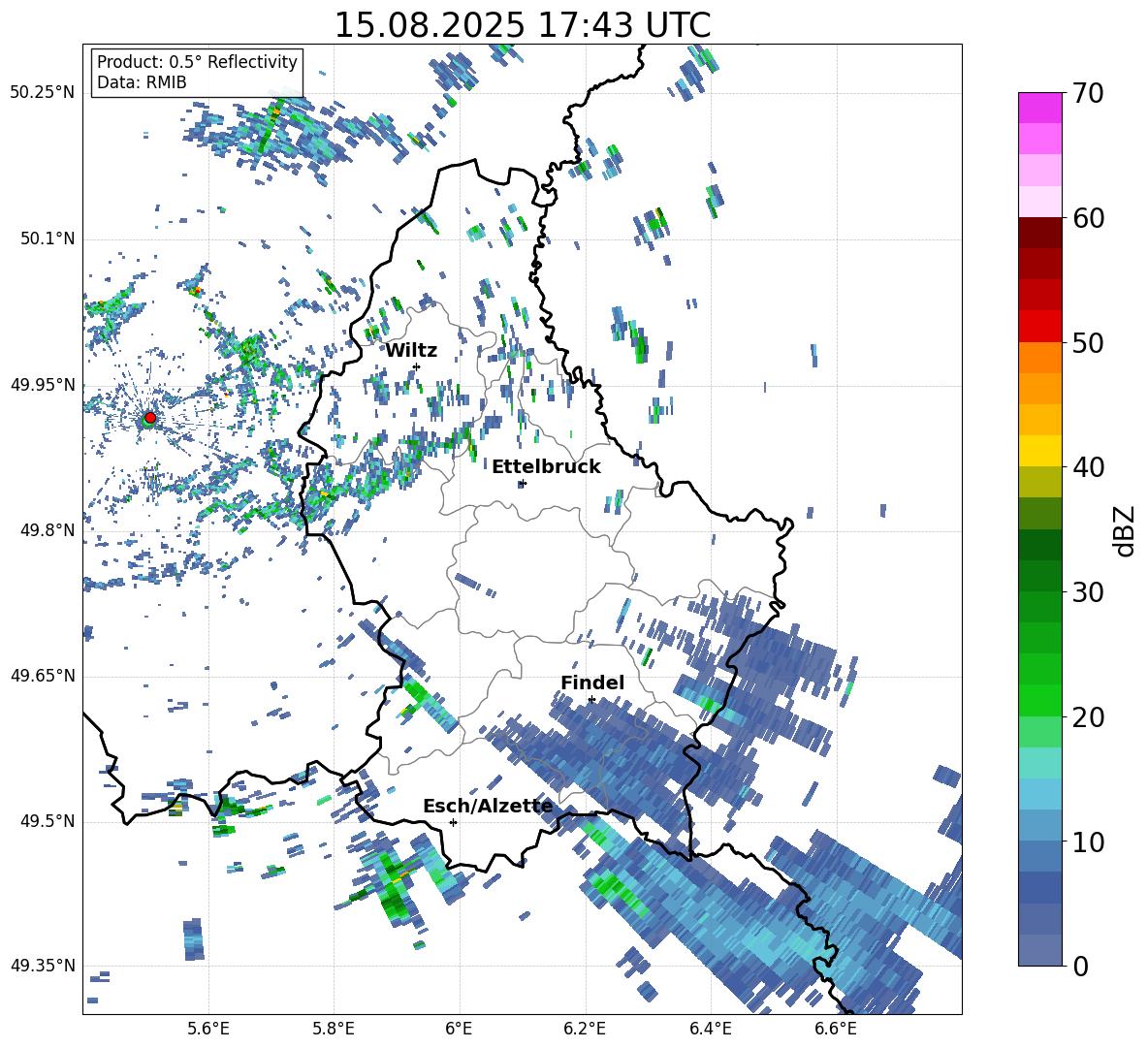
Task: Click the 49.5°N latitude label
Action: pos(47,821)
